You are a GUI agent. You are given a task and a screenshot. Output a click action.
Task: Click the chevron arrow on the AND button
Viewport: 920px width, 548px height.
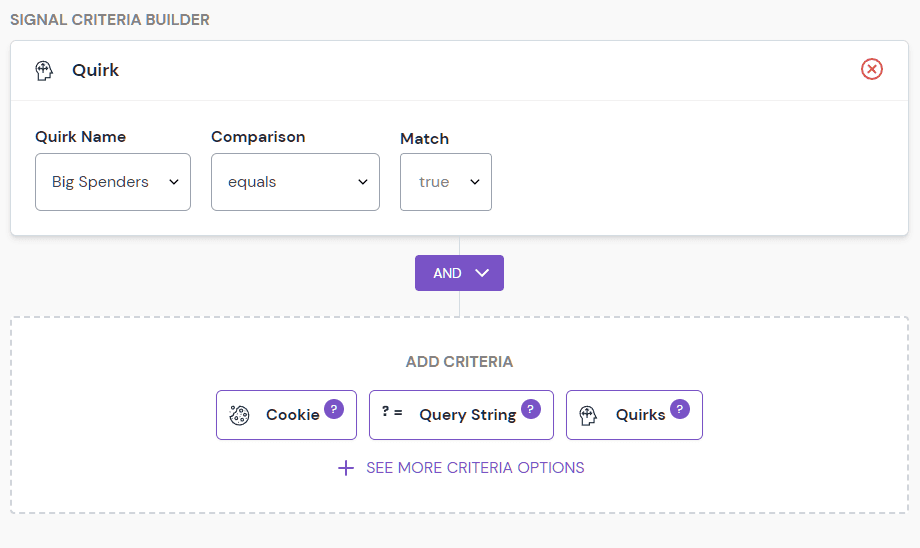[482, 273]
